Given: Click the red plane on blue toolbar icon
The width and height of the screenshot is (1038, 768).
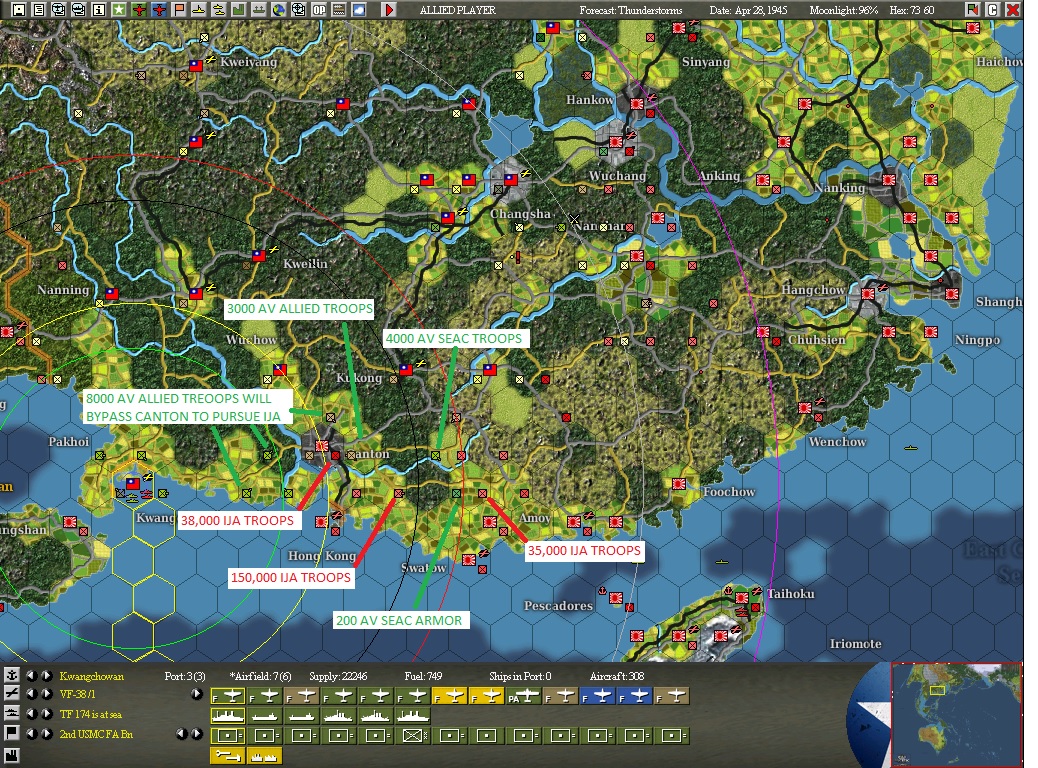Looking at the screenshot, I should [x=159, y=9].
